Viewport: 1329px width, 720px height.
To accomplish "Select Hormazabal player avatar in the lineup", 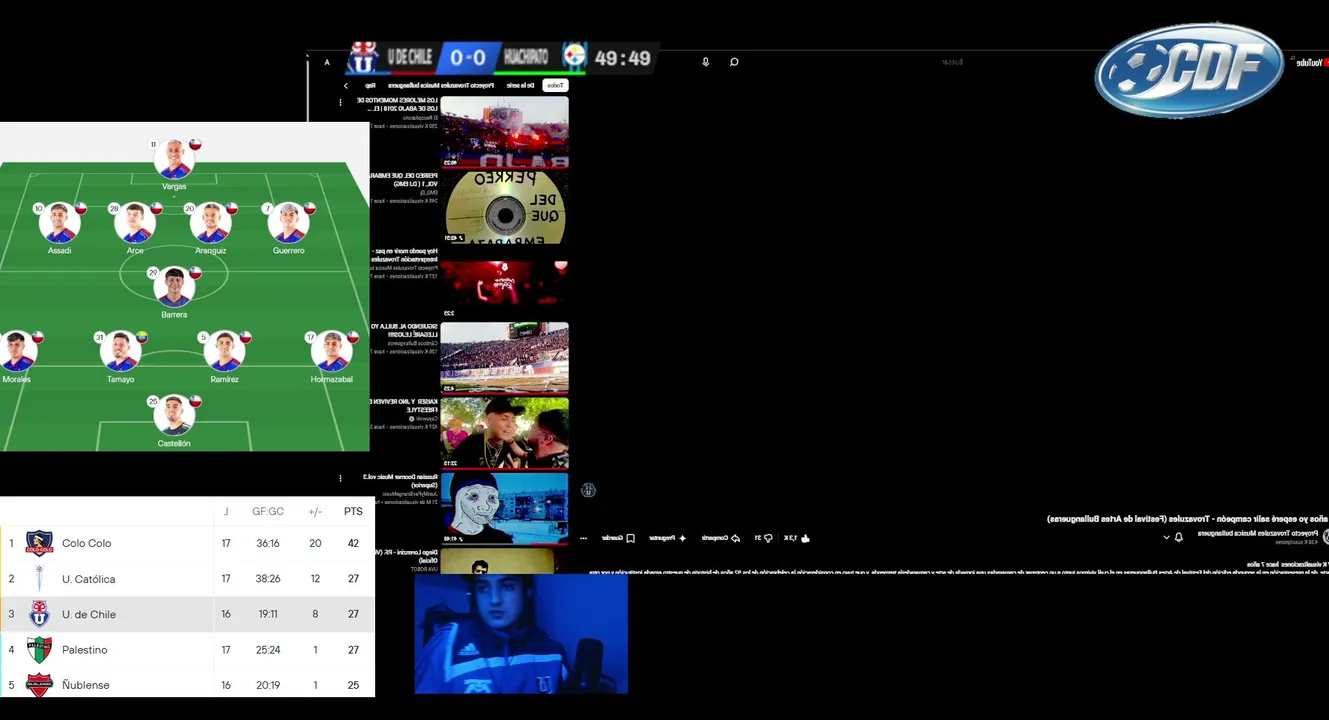I will [x=331, y=351].
